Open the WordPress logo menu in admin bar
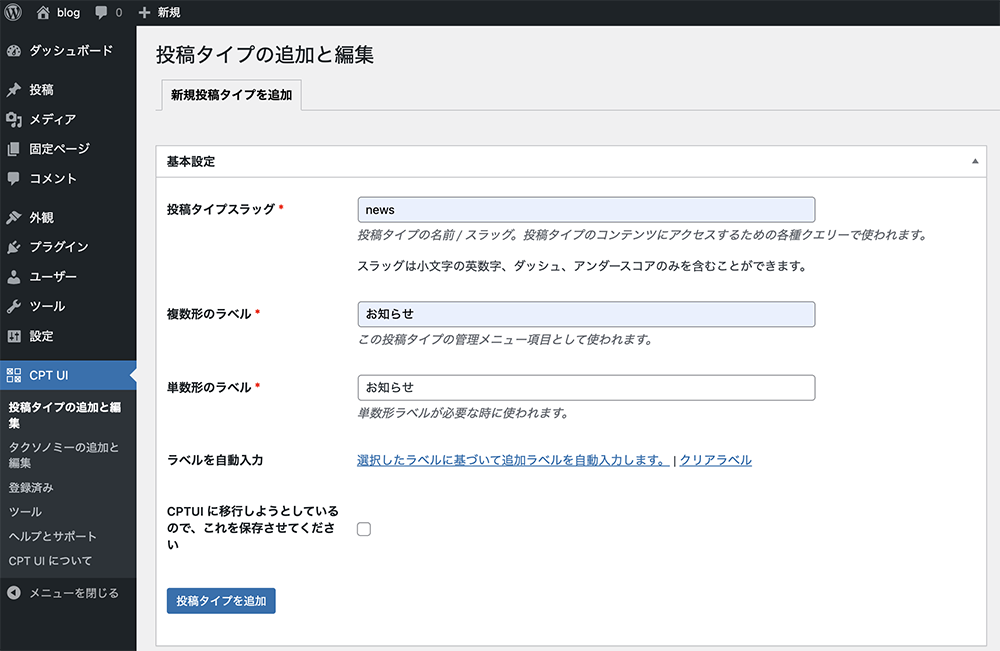This screenshot has height=651, width=1000. point(11,13)
